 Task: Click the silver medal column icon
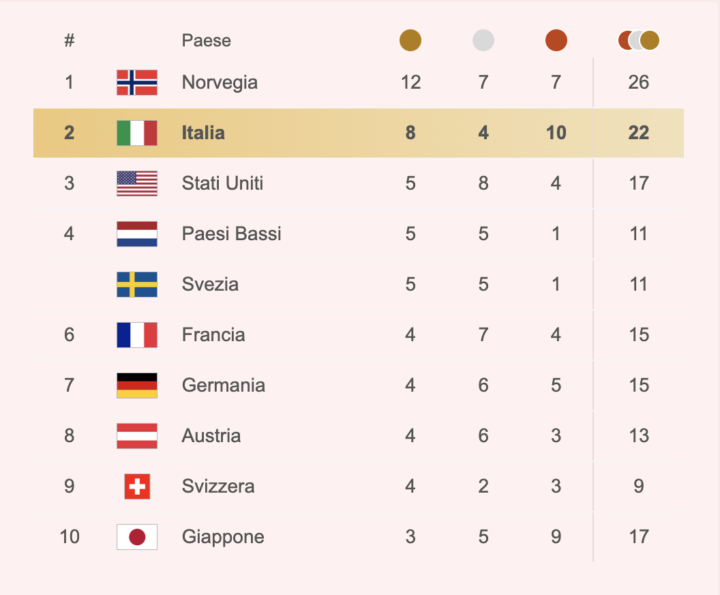point(483,41)
